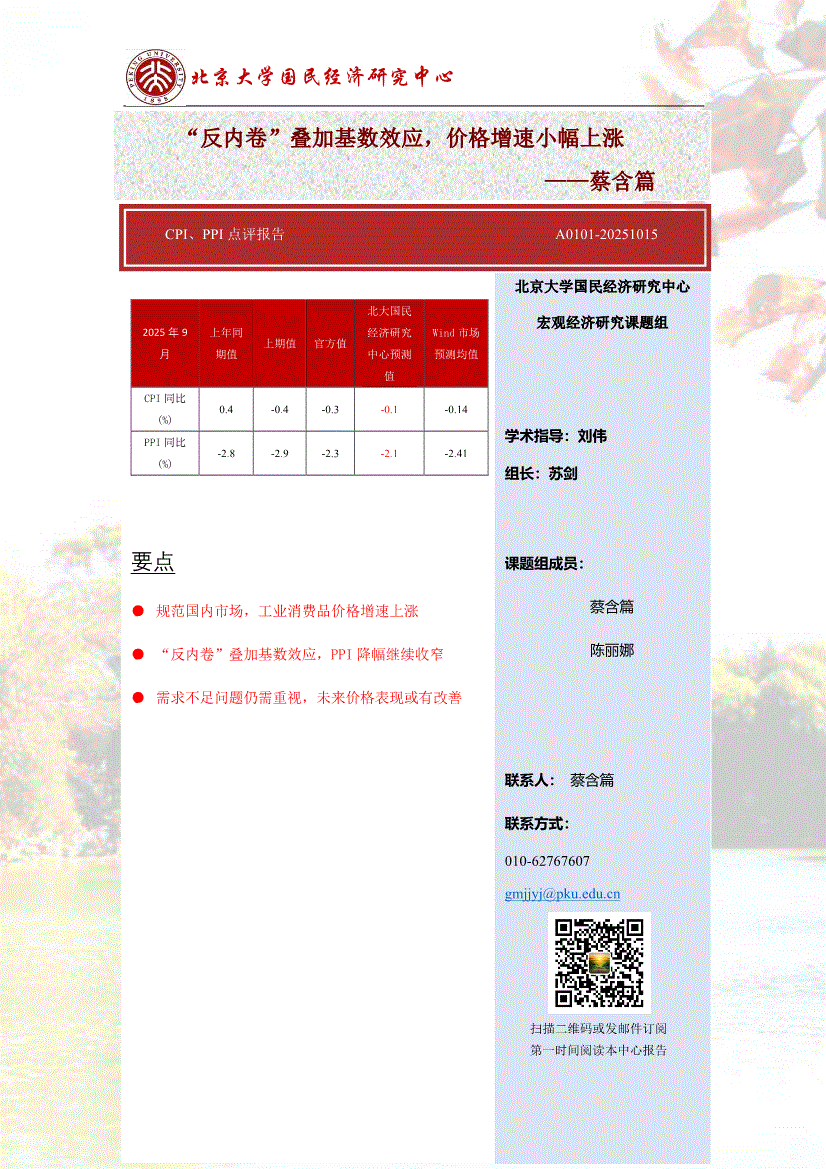The height and width of the screenshot is (1169, 826).
Task: Click the Peking University seal logo
Action: [x=155, y=77]
